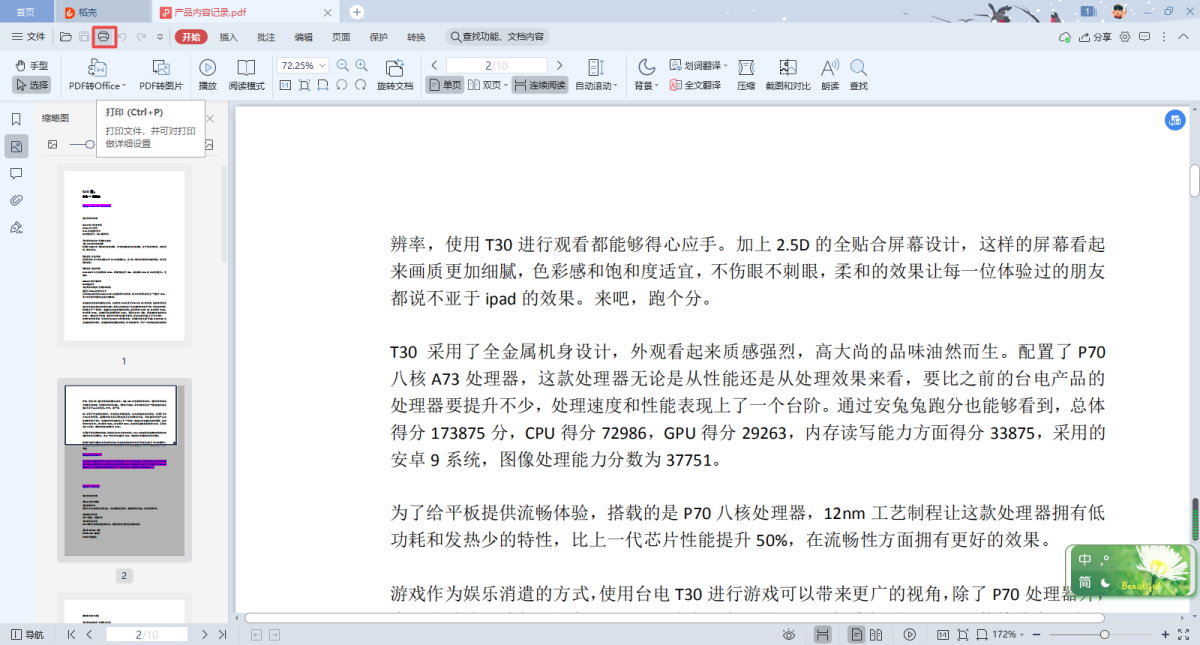
Task: Click the 分享 share button
Action: coord(1095,37)
